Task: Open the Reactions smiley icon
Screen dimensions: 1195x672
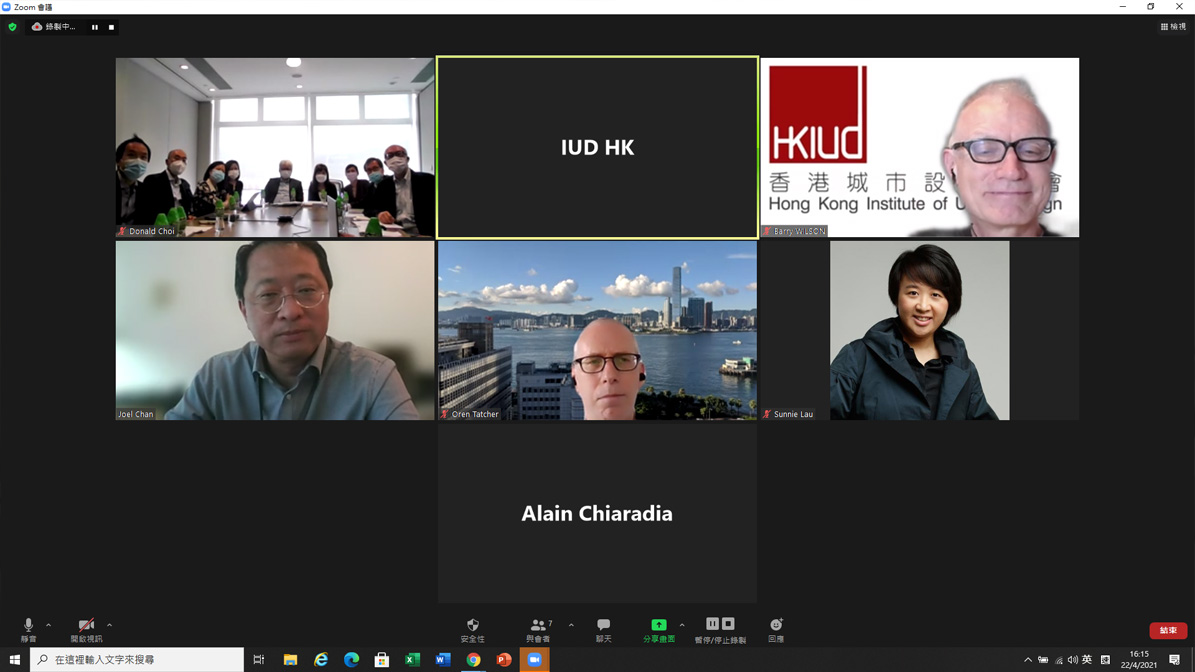Action: point(776,629)
